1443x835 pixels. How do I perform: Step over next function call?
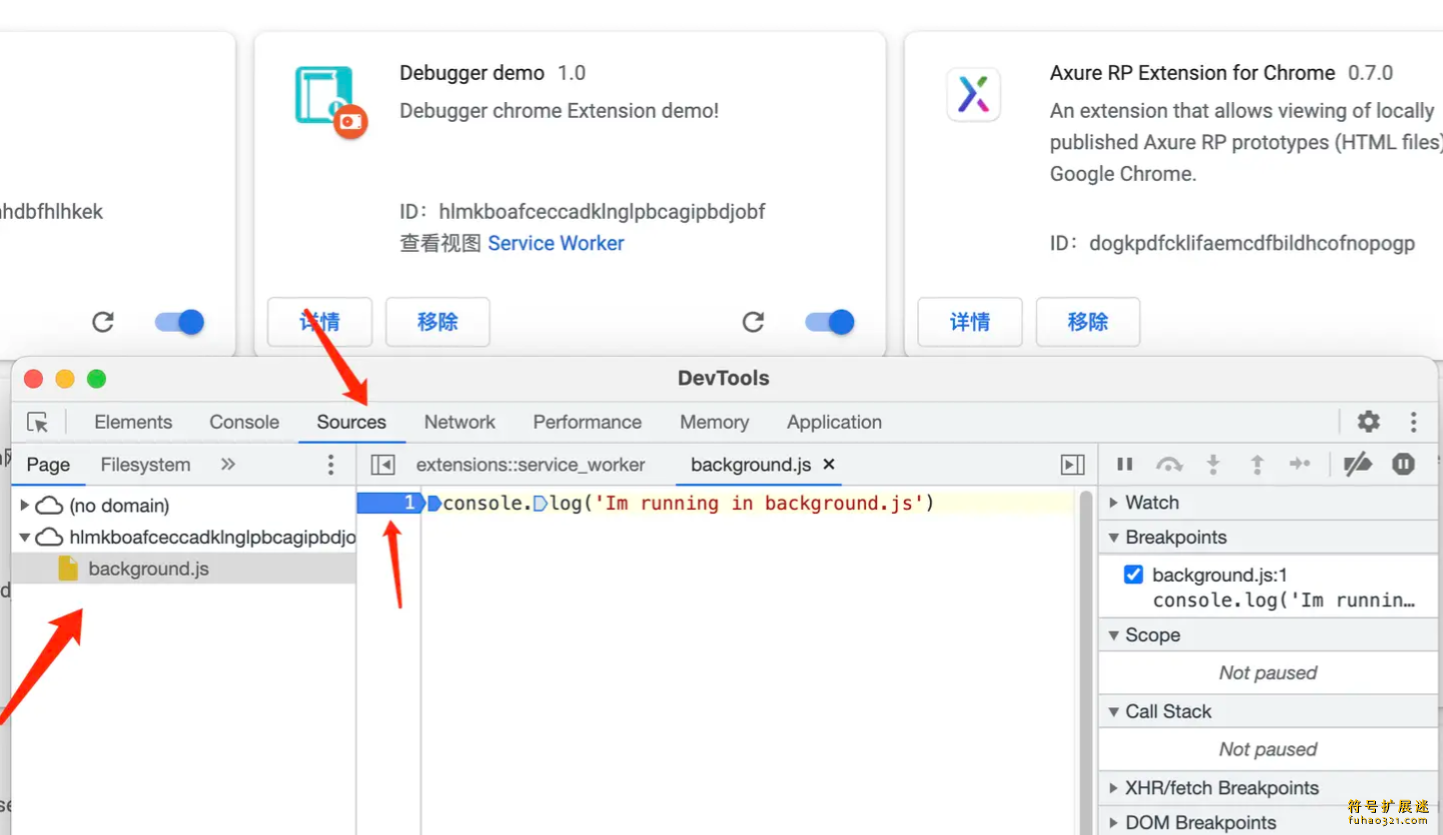(x=1169, y=464)
